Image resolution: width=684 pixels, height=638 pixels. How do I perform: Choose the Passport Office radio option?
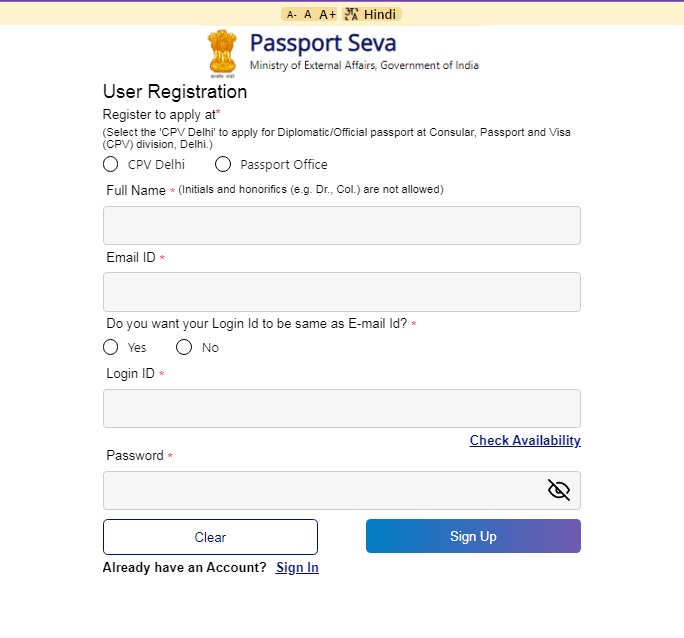pos(223,164)
